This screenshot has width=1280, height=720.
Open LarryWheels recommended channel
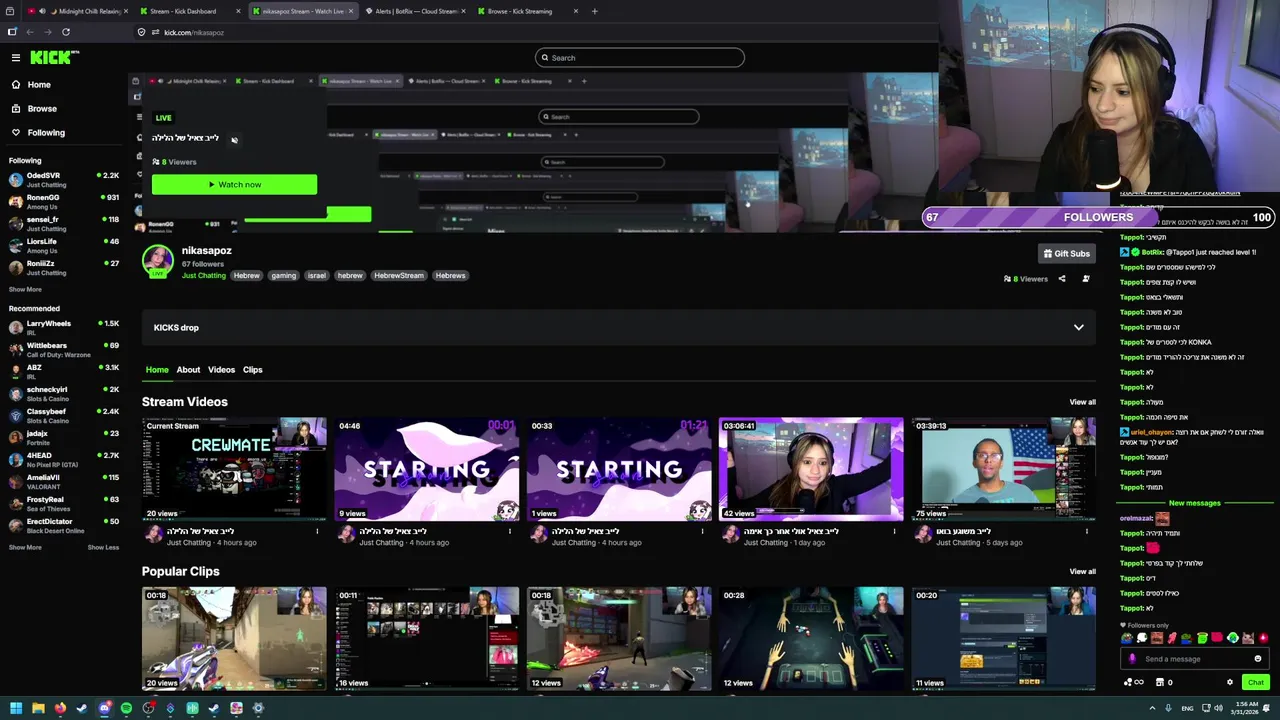pos(64,327)
